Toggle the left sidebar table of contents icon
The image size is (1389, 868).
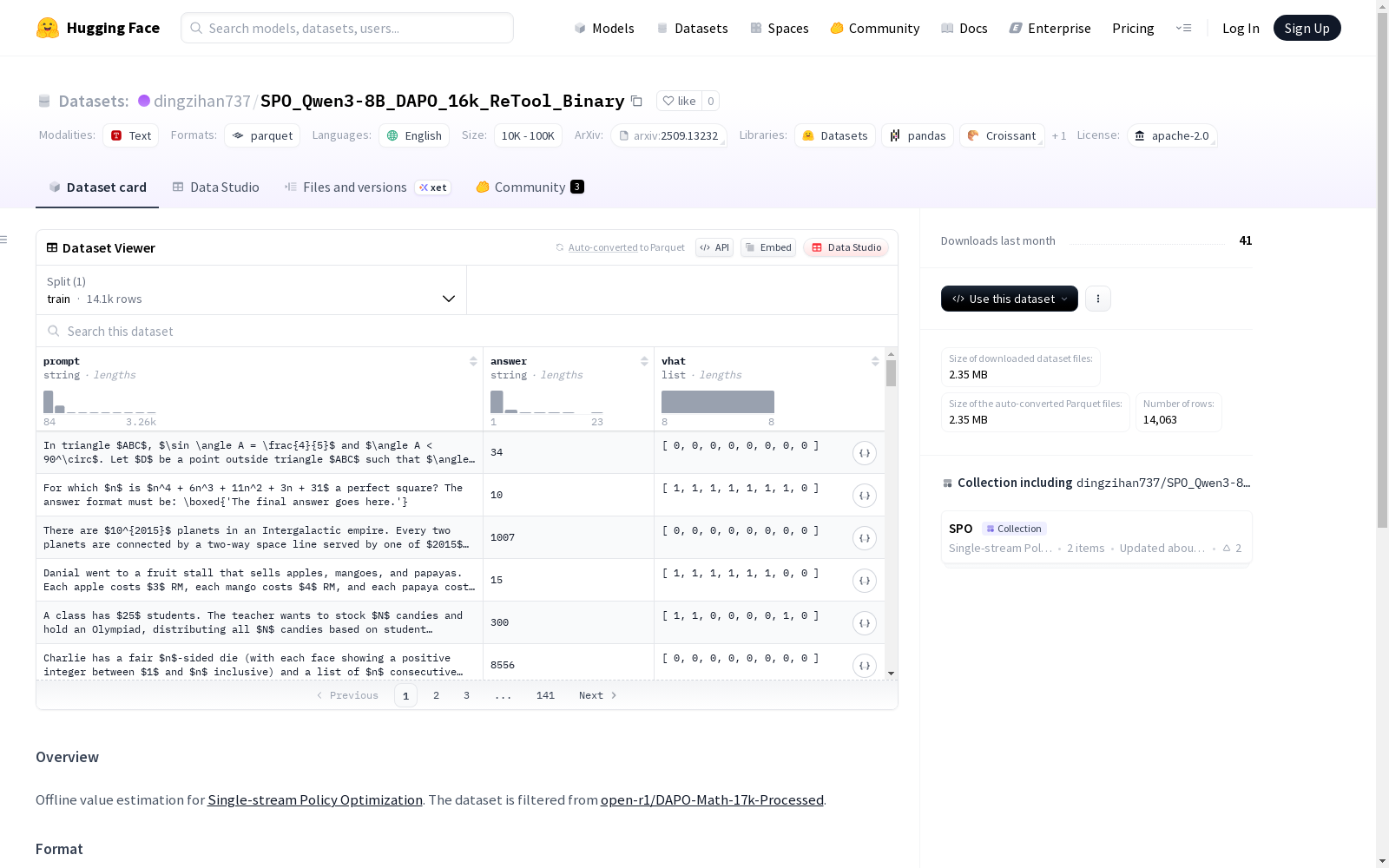[x=4, y=240]
